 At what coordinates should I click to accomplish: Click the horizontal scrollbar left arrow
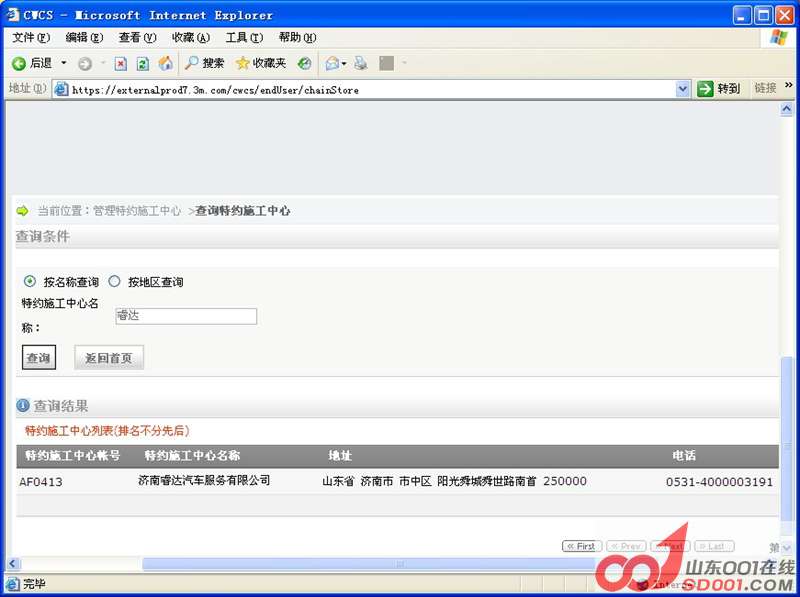coord(13,564)
